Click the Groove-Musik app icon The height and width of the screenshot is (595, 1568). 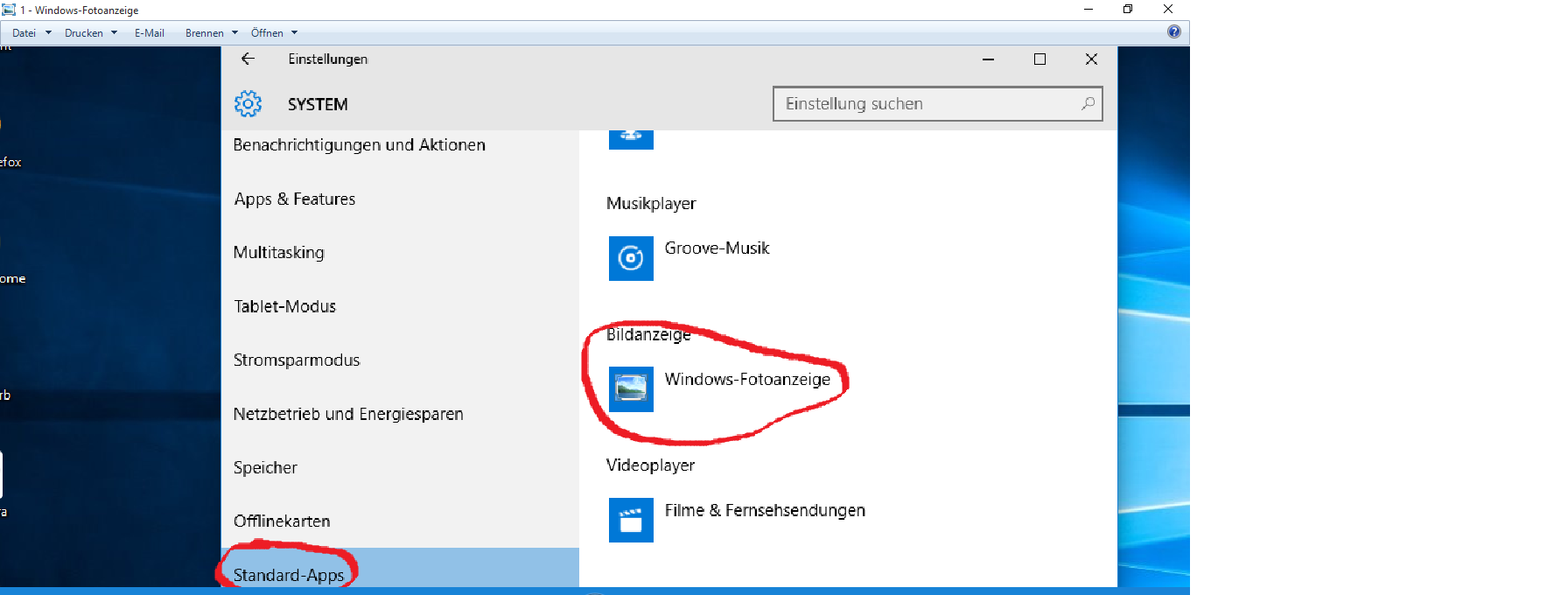pos(631,258)
